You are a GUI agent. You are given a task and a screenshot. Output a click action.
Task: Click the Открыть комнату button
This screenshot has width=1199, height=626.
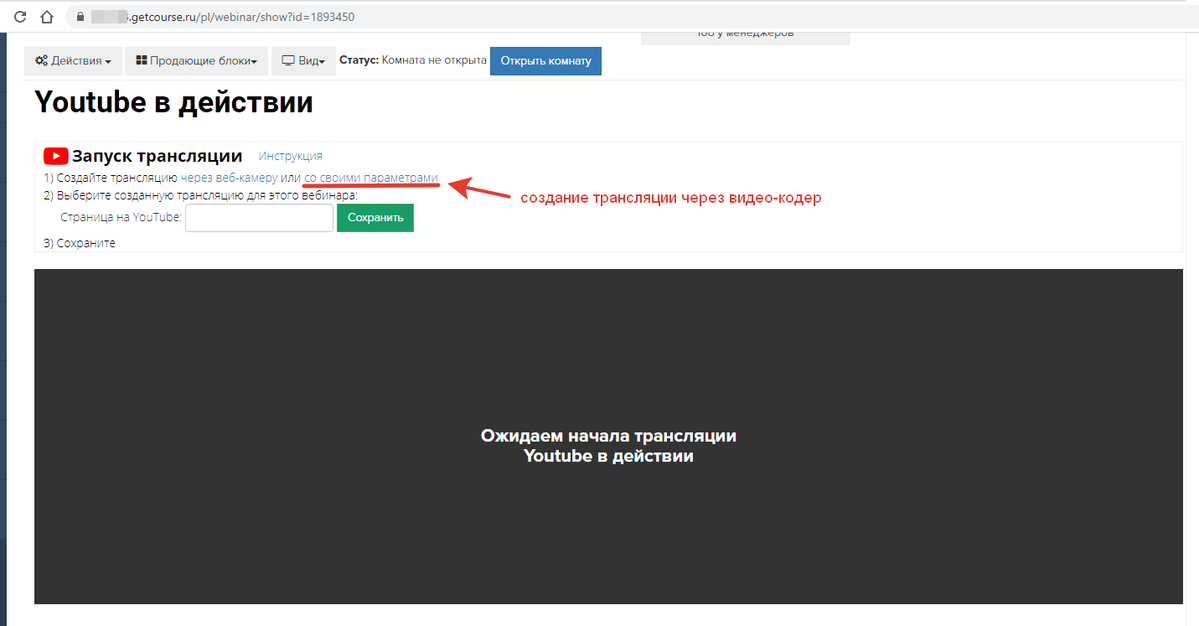[546, 61]
